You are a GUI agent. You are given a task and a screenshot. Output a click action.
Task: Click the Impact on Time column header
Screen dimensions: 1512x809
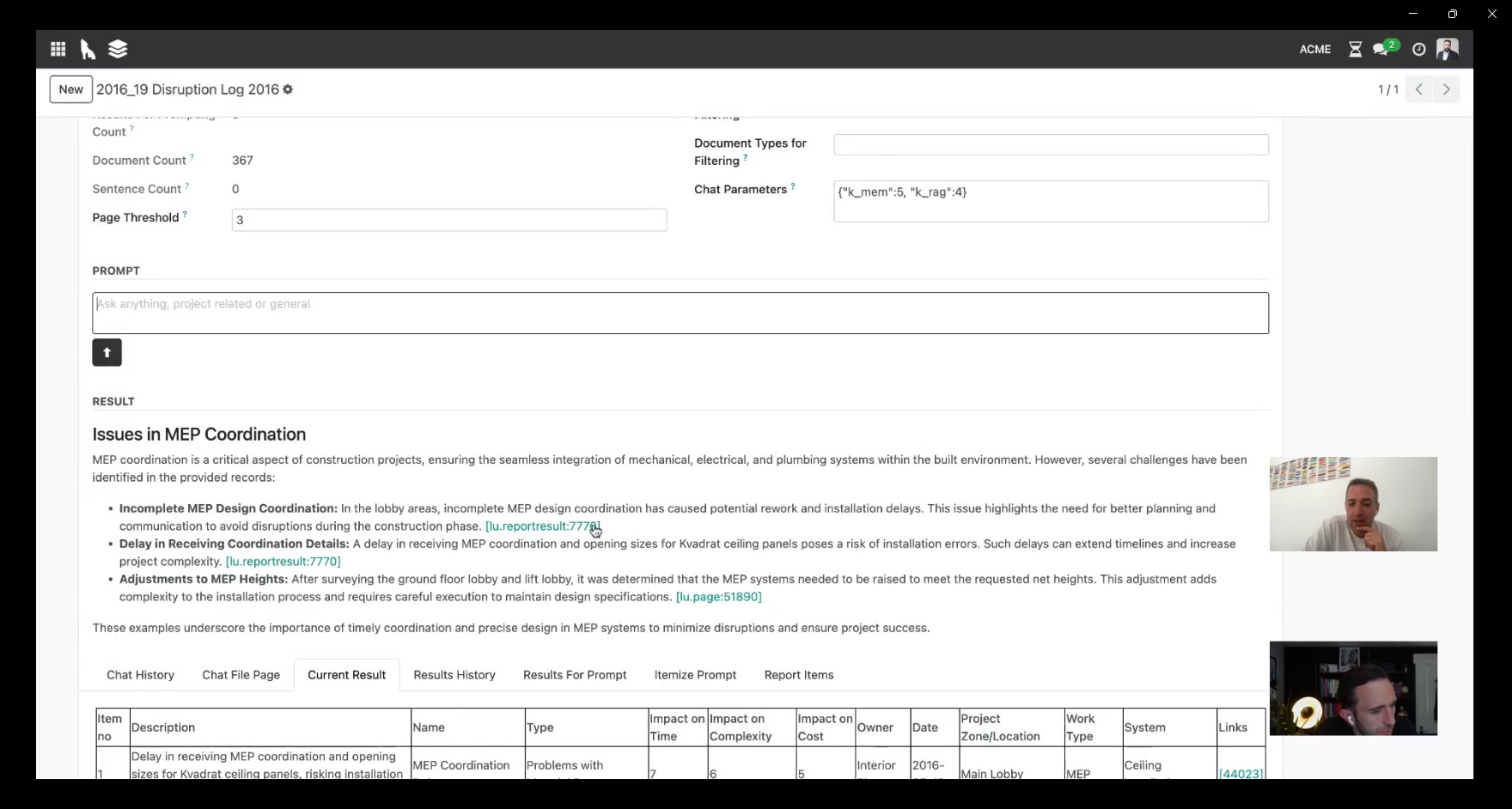click(x=677, y=727)
